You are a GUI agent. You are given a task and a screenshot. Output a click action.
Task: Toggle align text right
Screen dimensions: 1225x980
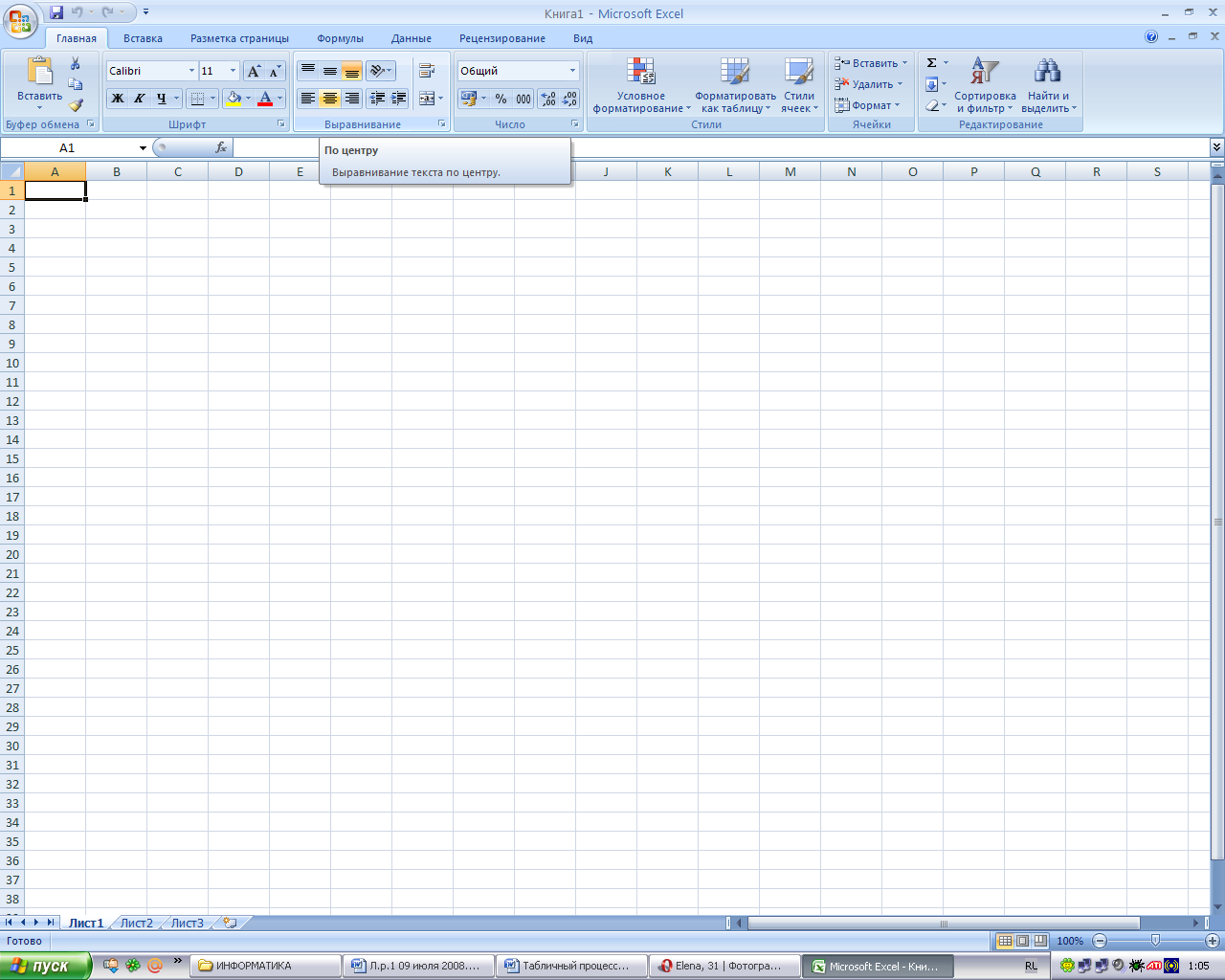351,98
